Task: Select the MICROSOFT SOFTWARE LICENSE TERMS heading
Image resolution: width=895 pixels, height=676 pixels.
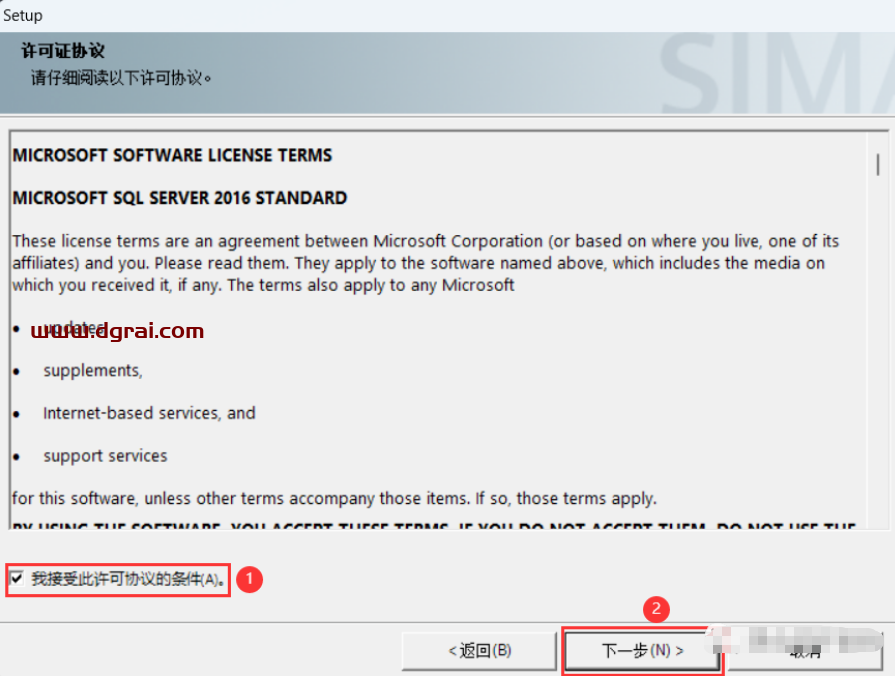Action: (x=172, y=156)
